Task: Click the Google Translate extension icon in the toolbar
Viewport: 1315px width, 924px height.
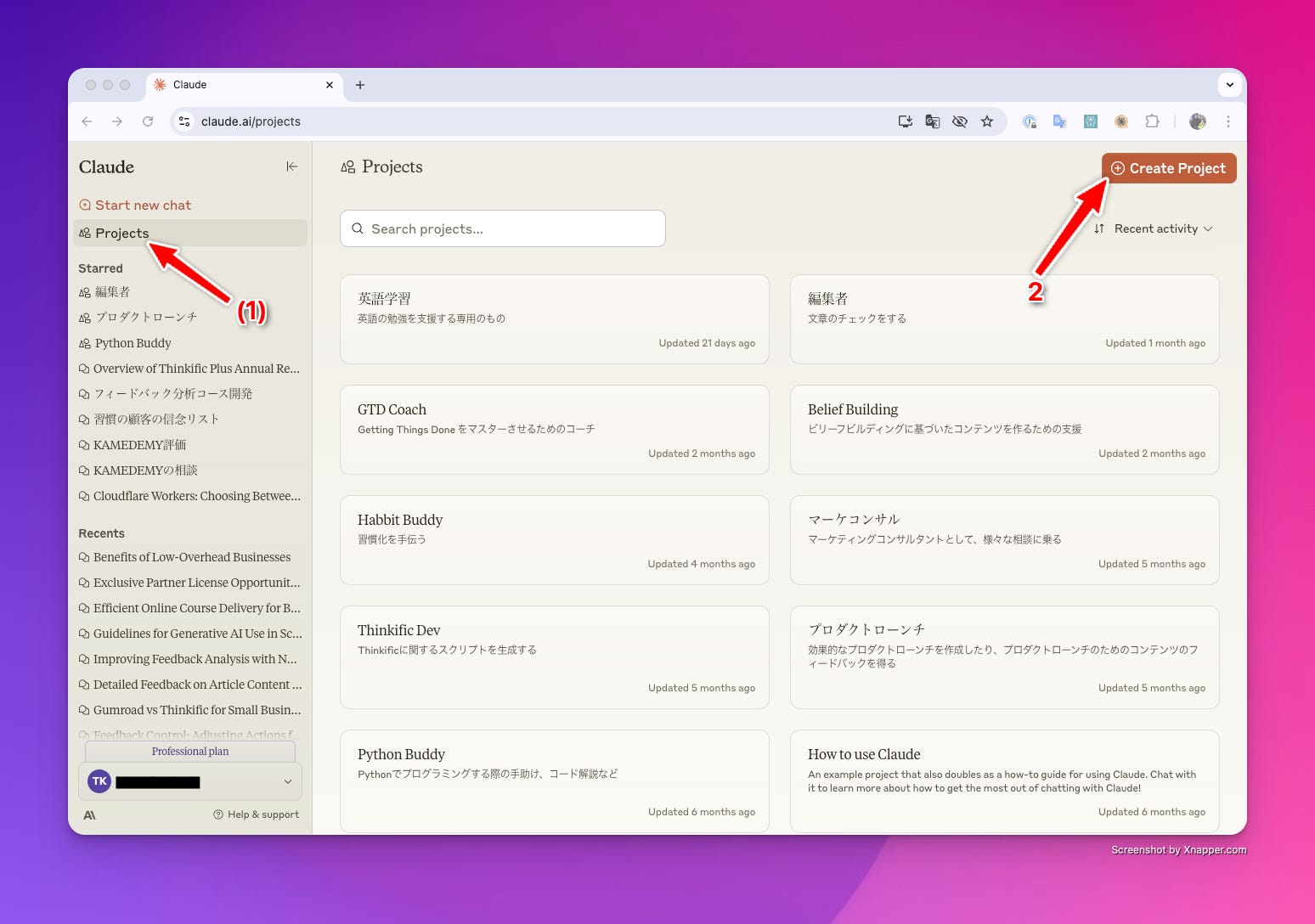Action: 1059,121
